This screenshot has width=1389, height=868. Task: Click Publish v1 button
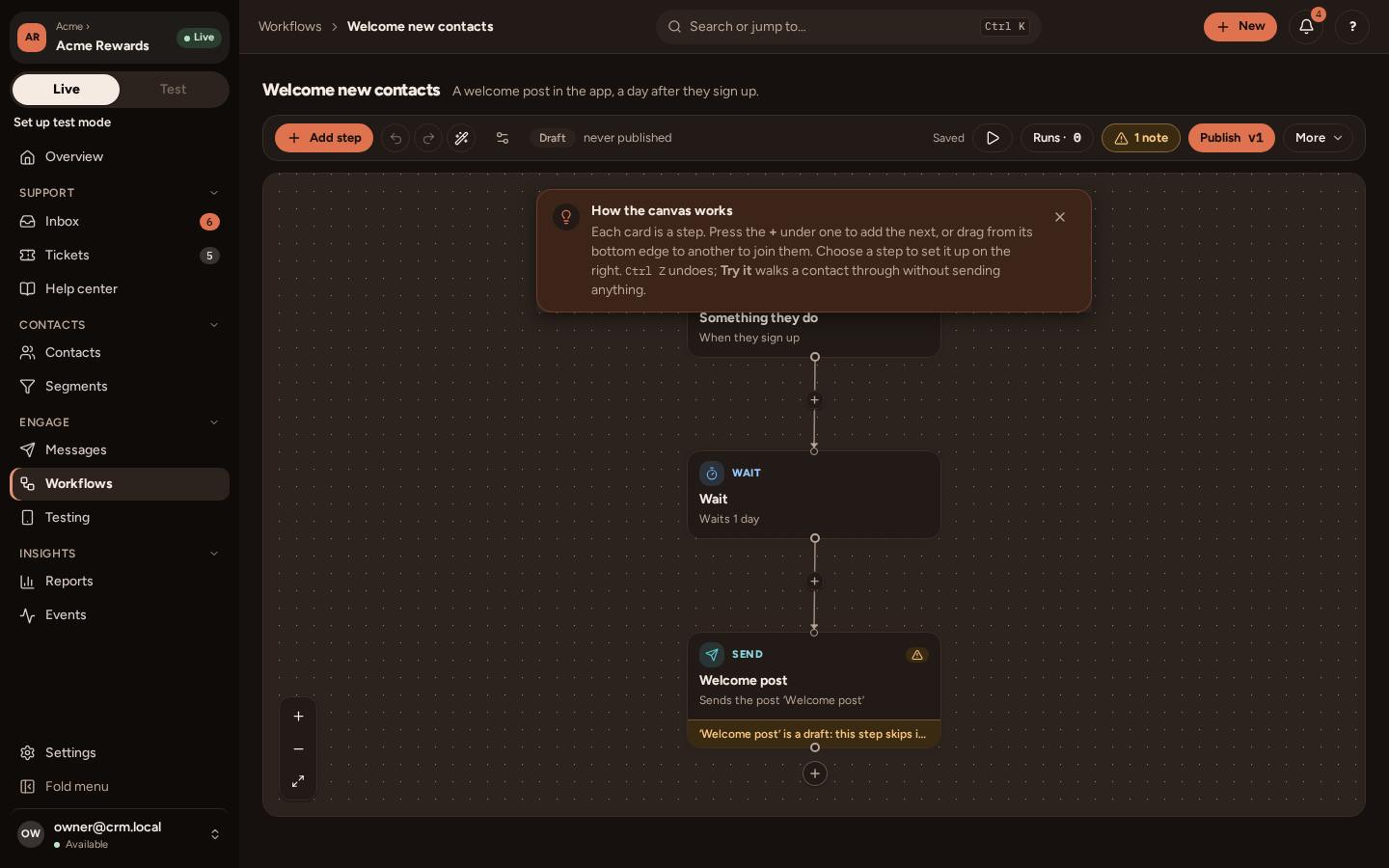click(x=1232, y=138)
